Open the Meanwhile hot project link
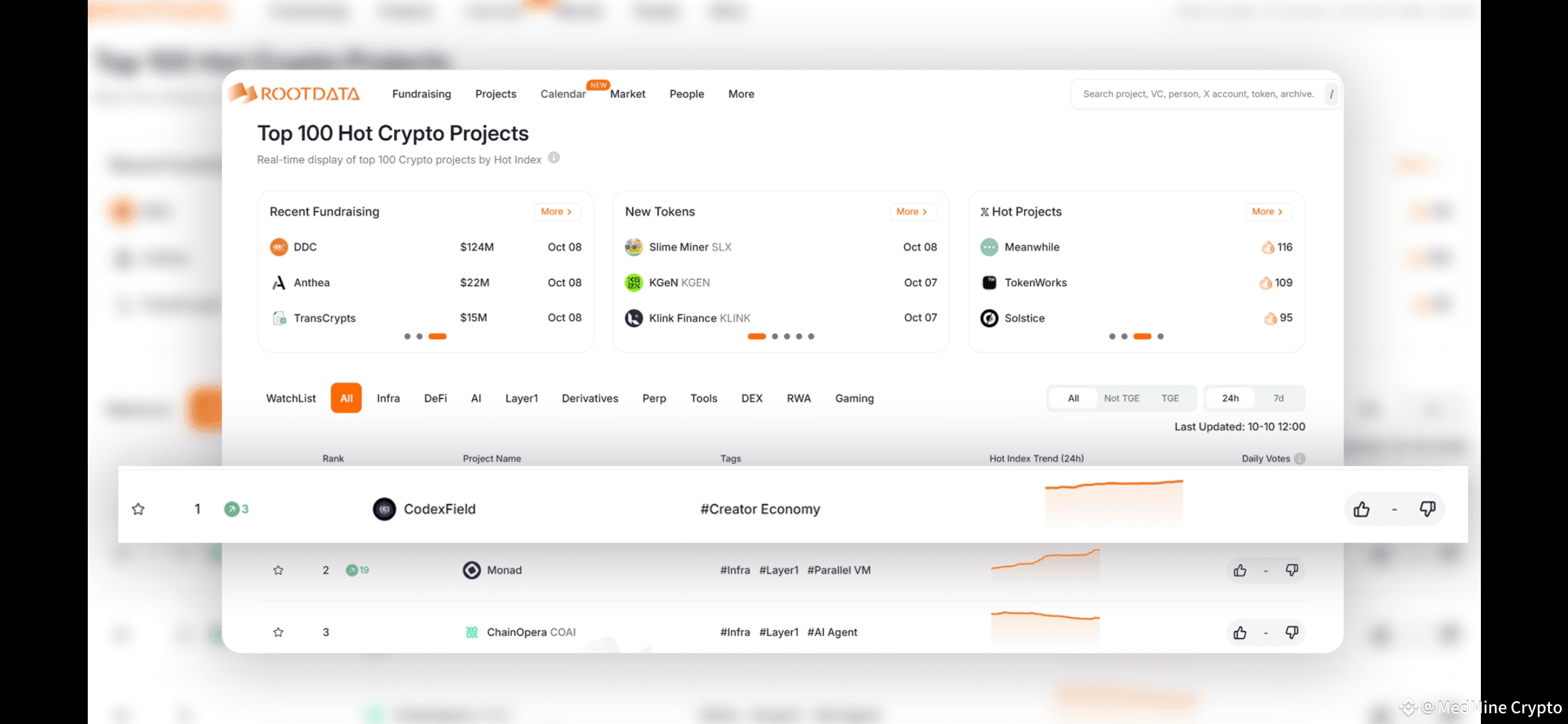This screenshot has height=724, width=1568. tap(1031, 247)
